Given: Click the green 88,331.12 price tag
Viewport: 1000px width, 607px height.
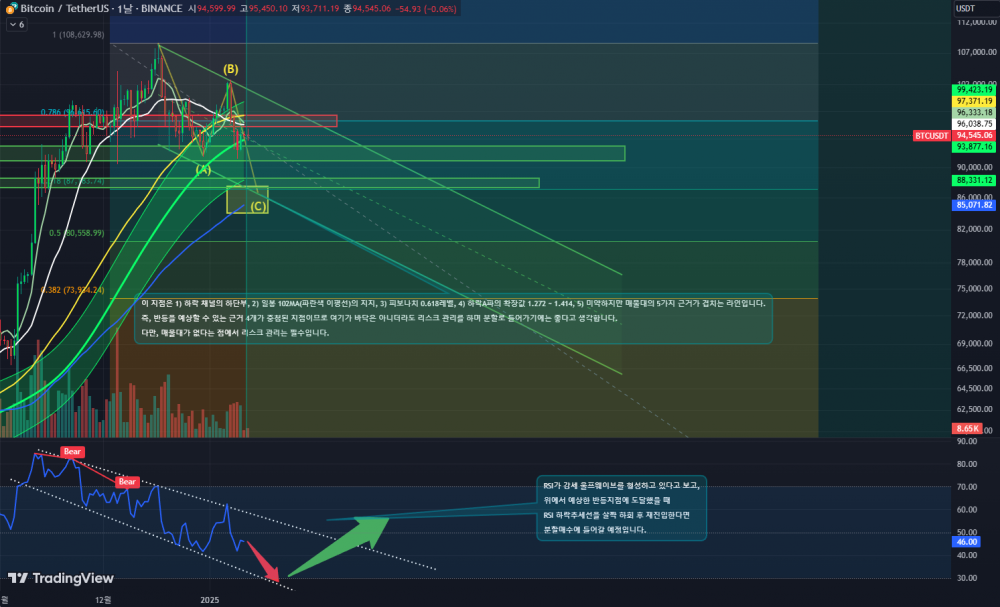Looking at the screenshot, I should coord(973,180).
